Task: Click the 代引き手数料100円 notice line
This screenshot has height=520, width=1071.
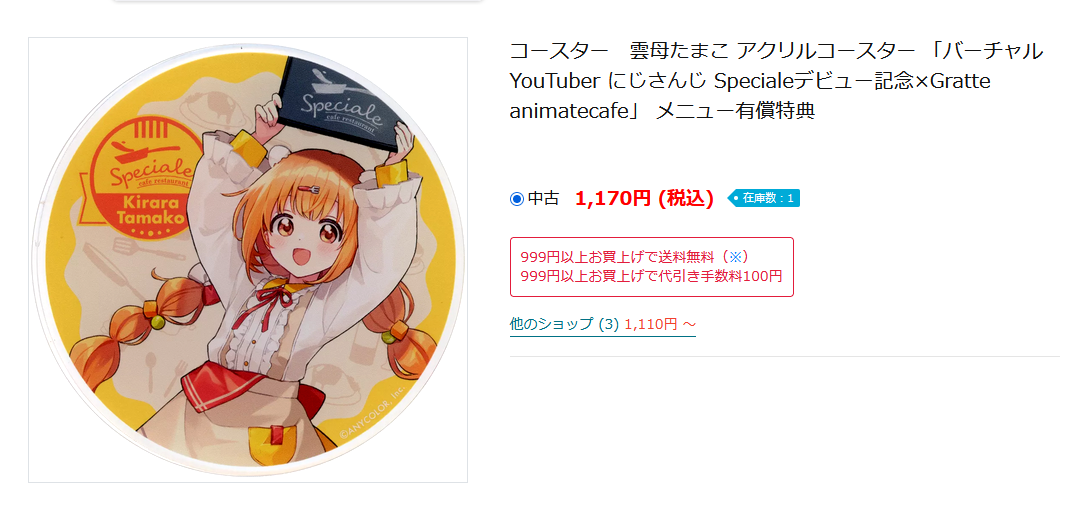Action: coord(651,276)
